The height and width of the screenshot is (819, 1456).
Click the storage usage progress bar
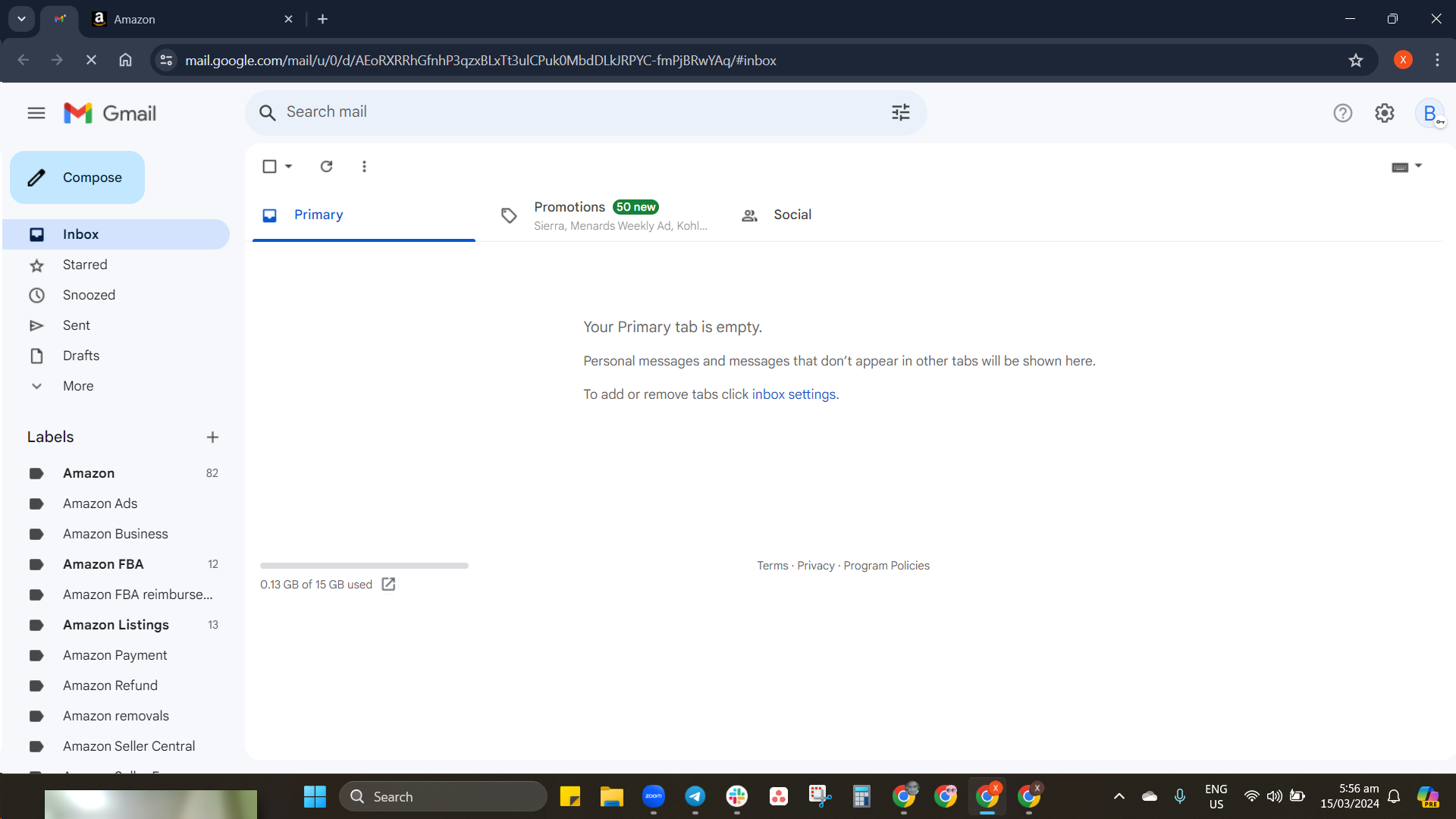click(x=364, y=566)
